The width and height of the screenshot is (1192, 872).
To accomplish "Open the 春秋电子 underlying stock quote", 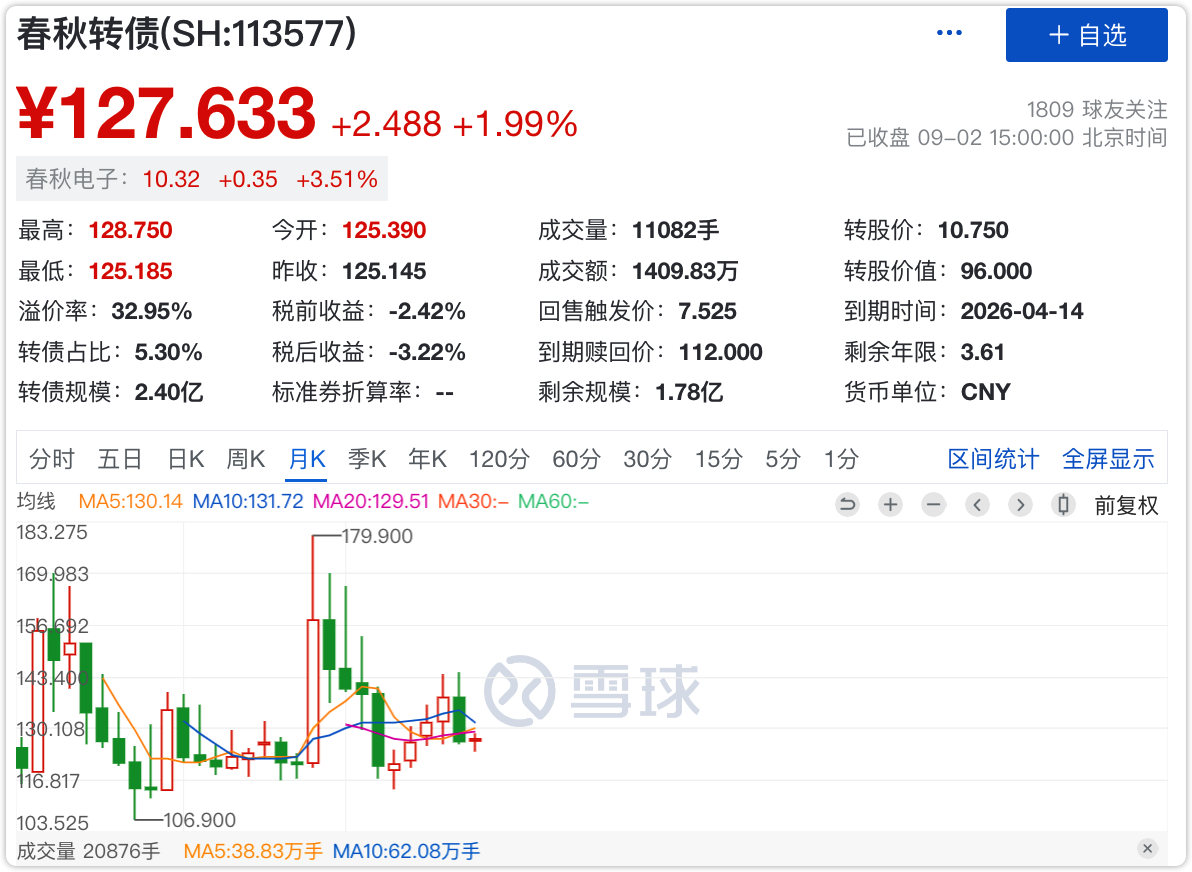I will click(x=201, y=179).
